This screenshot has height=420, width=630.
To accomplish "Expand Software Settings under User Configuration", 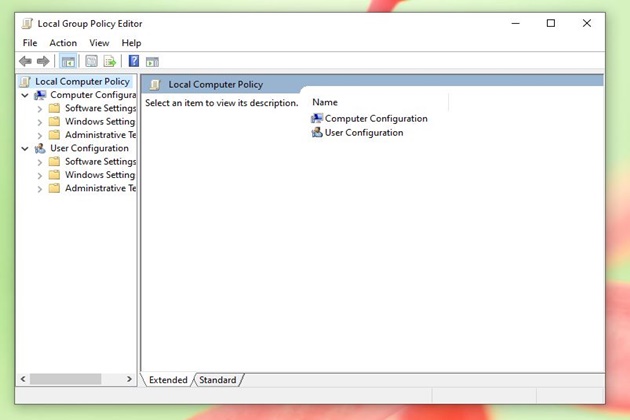I will (39, 162).
